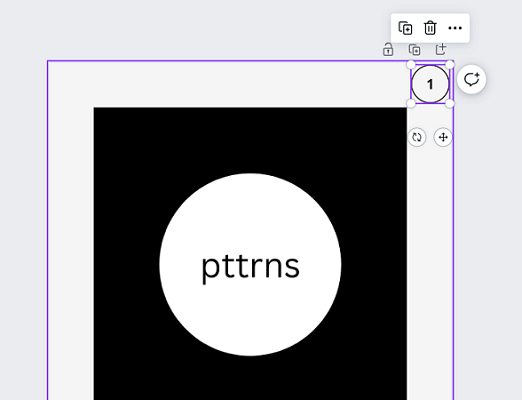Add a new page with the plus-page icon
Viewport: 522px width, 400px height.
441,49
